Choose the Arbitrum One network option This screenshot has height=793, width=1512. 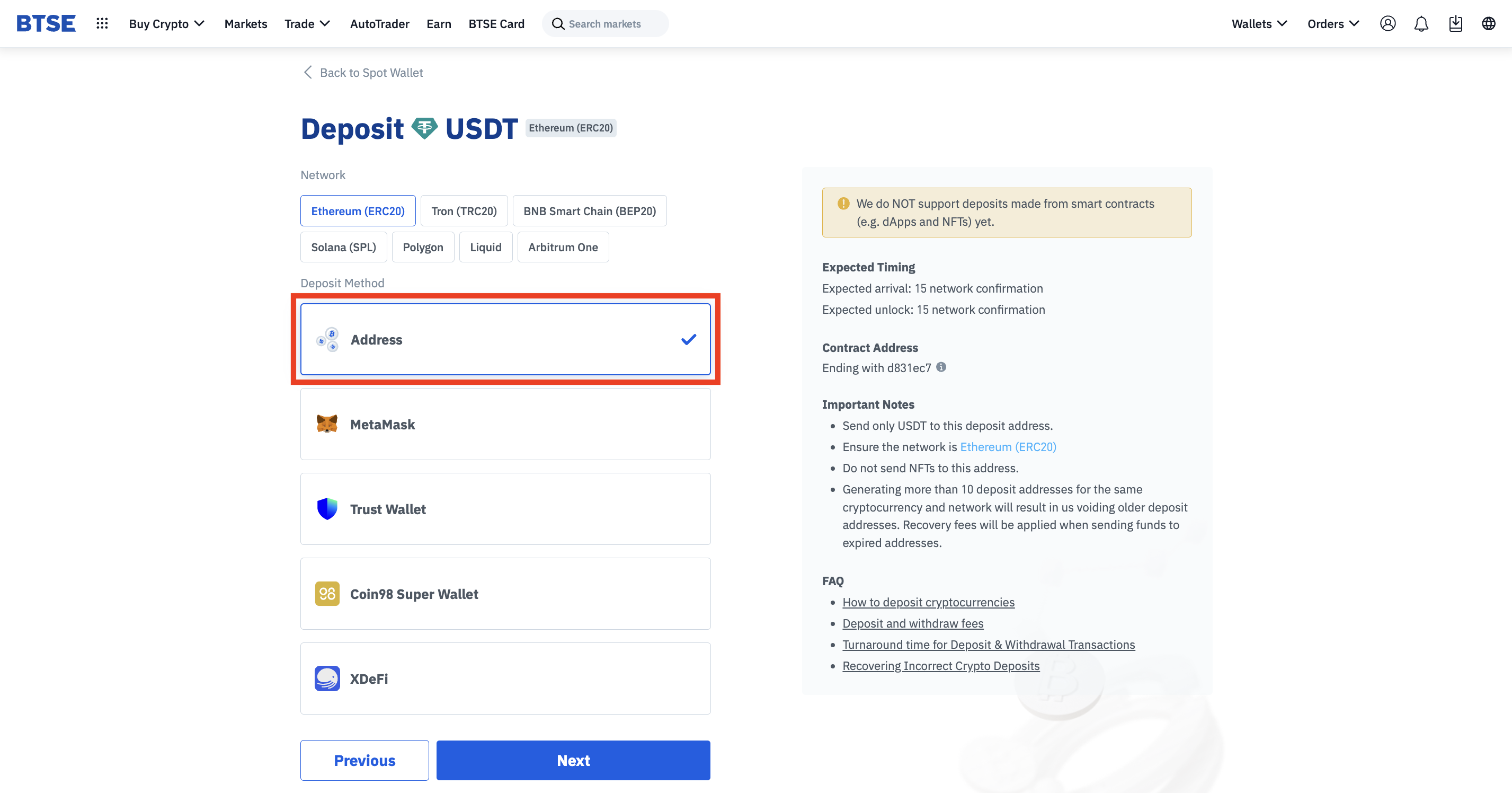point(562,248)
